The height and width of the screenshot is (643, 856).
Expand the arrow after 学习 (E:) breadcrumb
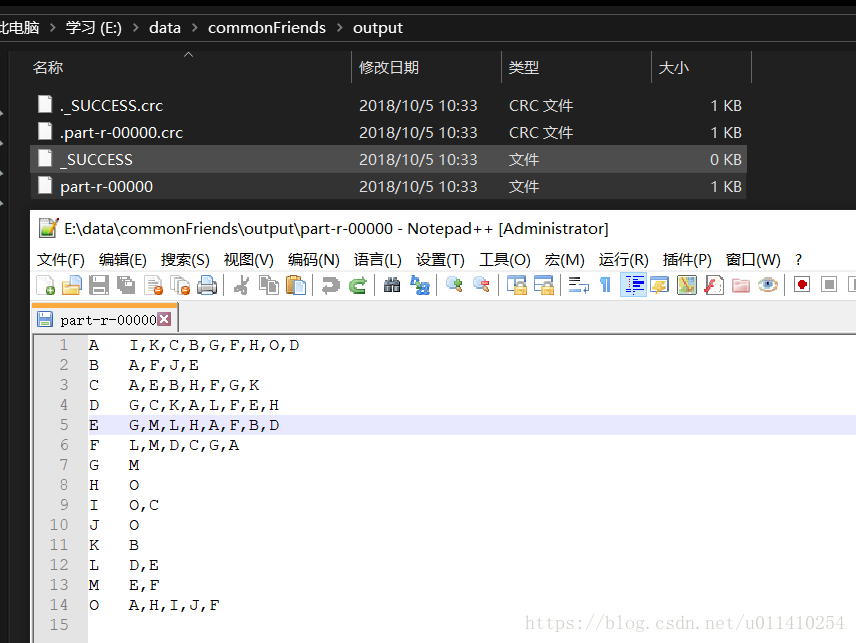coord(135,27)
